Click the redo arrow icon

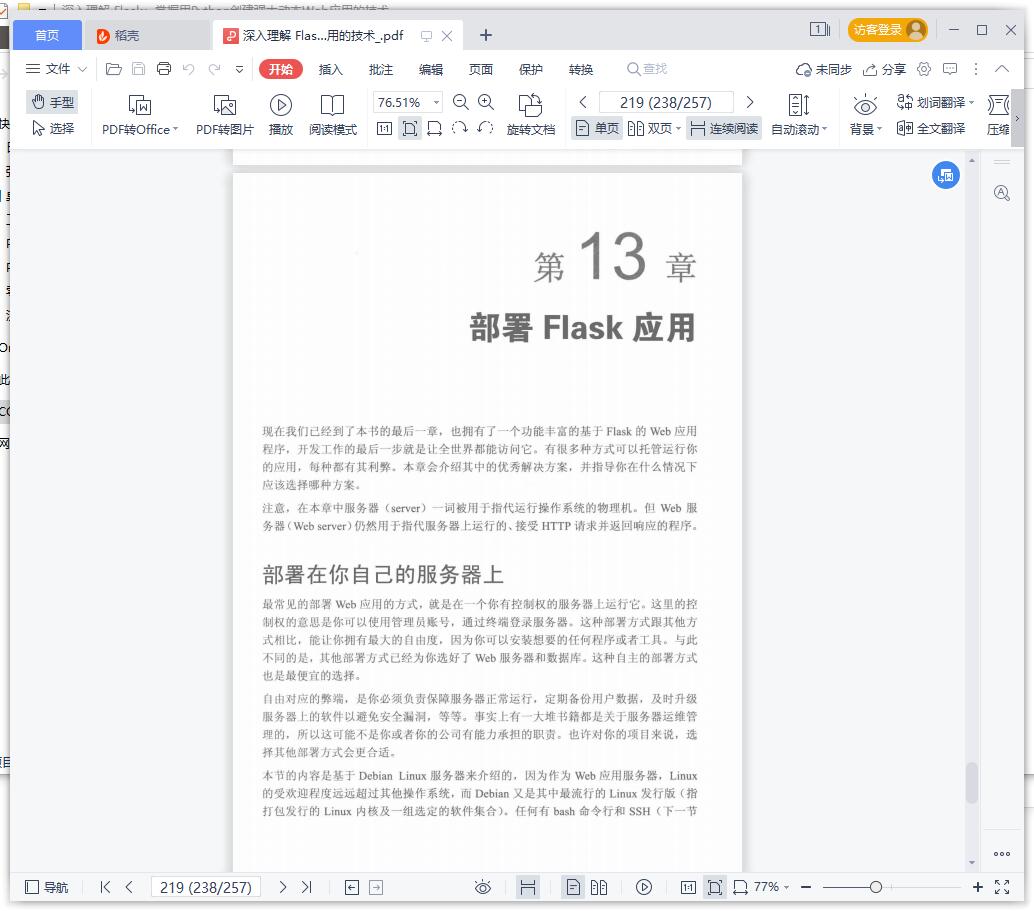coord(214,69)
